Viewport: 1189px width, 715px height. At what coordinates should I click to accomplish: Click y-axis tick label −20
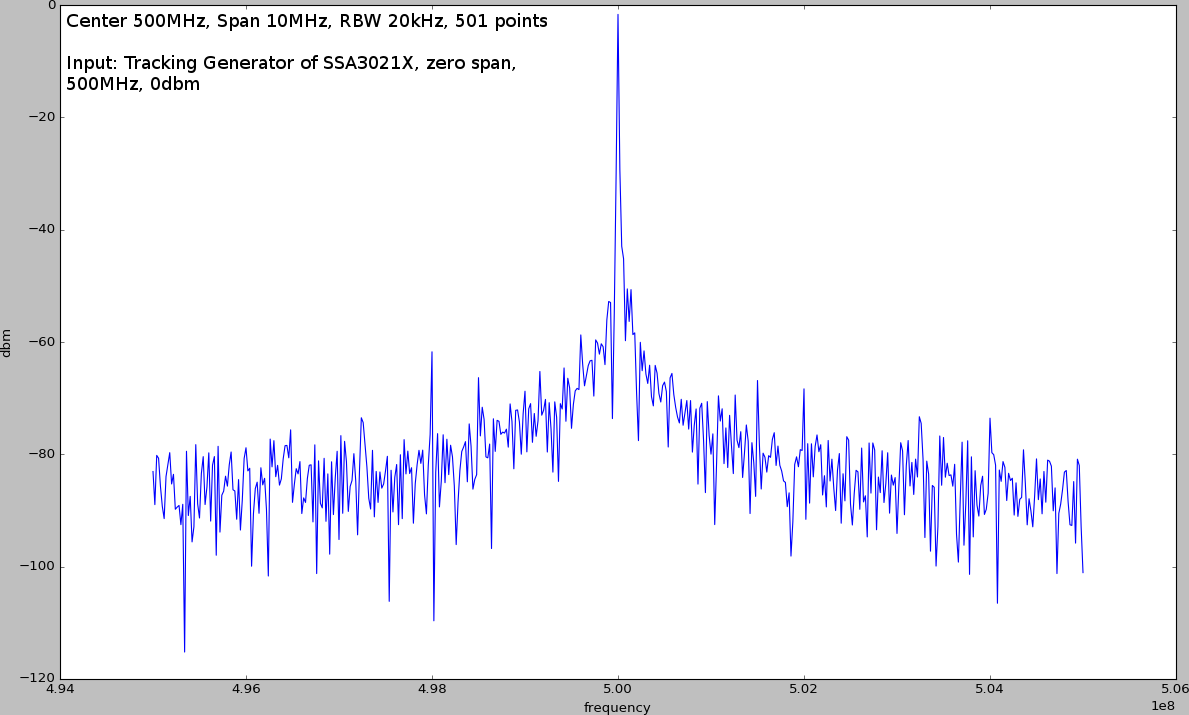[x=42, y=117]
